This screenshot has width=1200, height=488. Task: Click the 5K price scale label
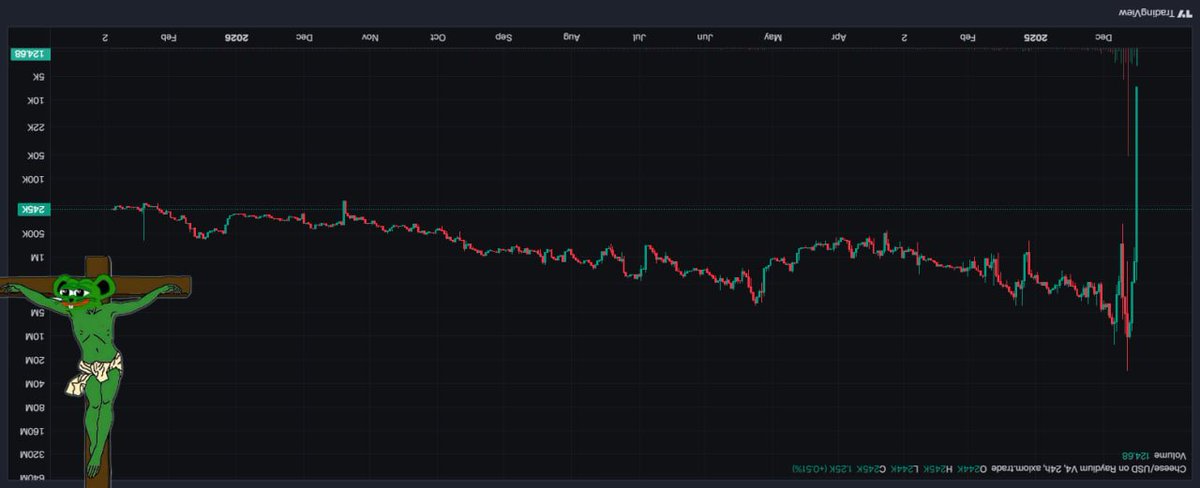click(37, 77)
